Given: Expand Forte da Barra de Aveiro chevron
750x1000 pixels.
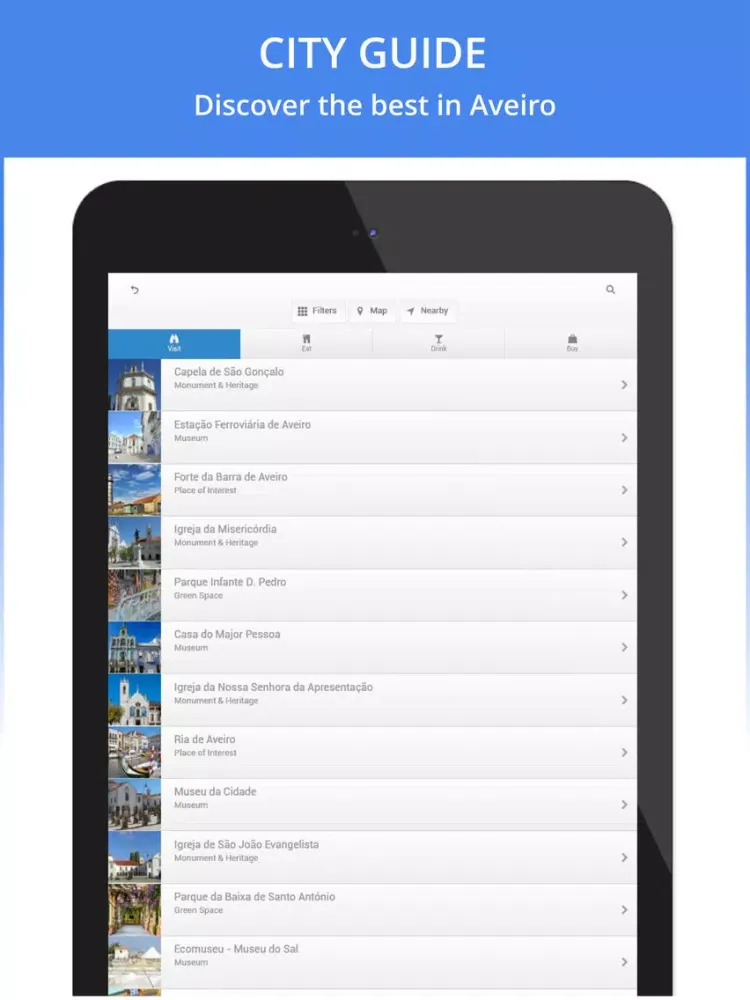Looking at the screenshot, I should pyautogui.click(x=624, y=490).
